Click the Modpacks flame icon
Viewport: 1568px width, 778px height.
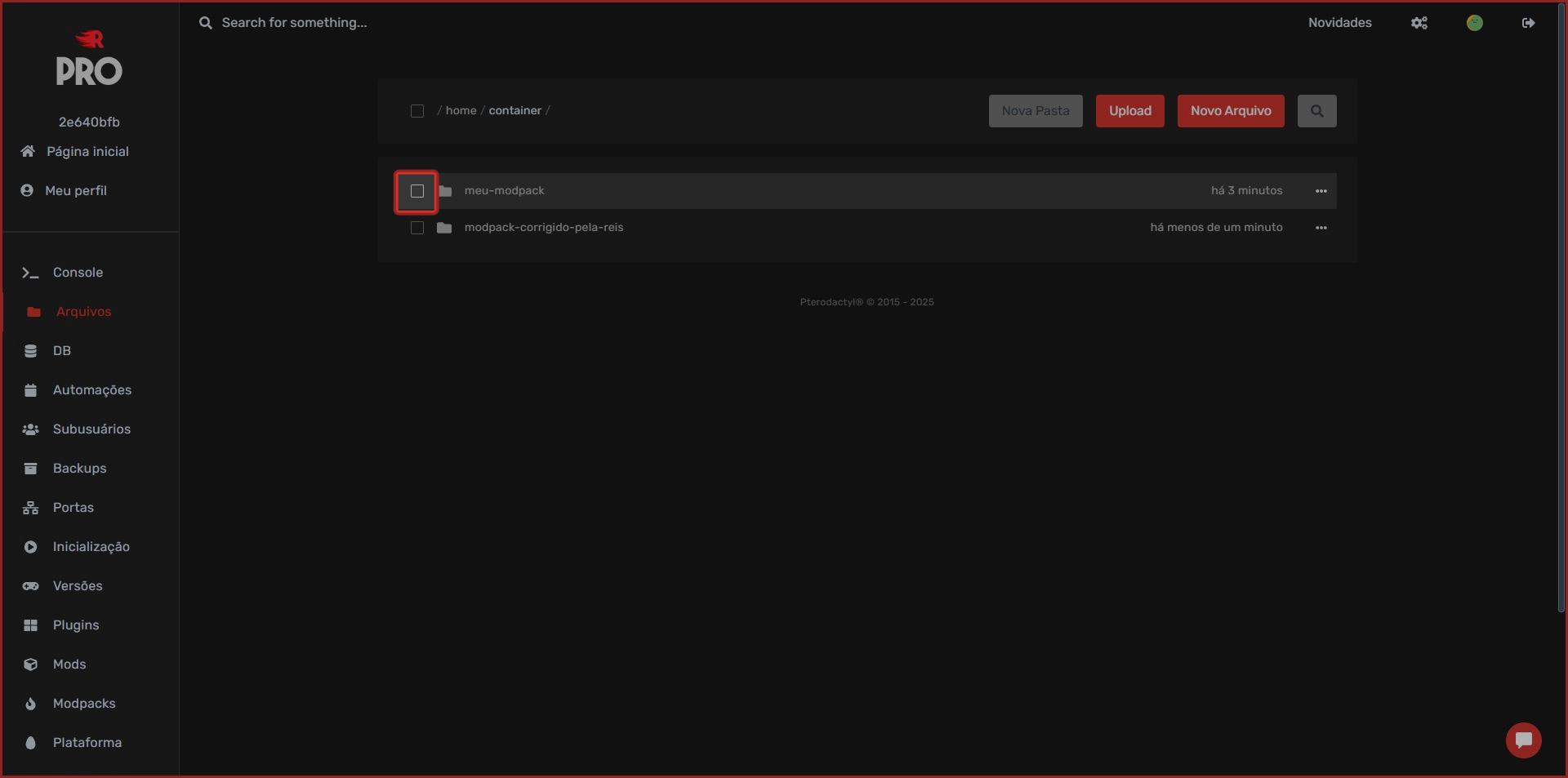(x=30, y=704)
